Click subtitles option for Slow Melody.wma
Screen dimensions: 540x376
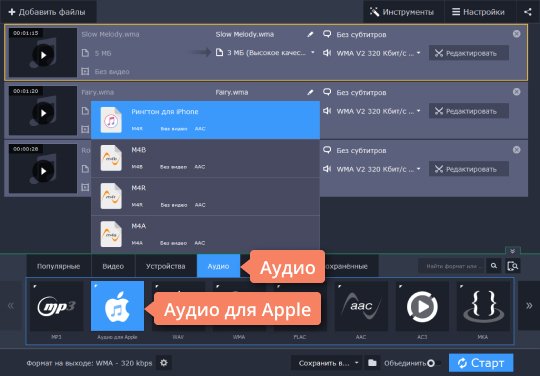click(x=355, y=34)
